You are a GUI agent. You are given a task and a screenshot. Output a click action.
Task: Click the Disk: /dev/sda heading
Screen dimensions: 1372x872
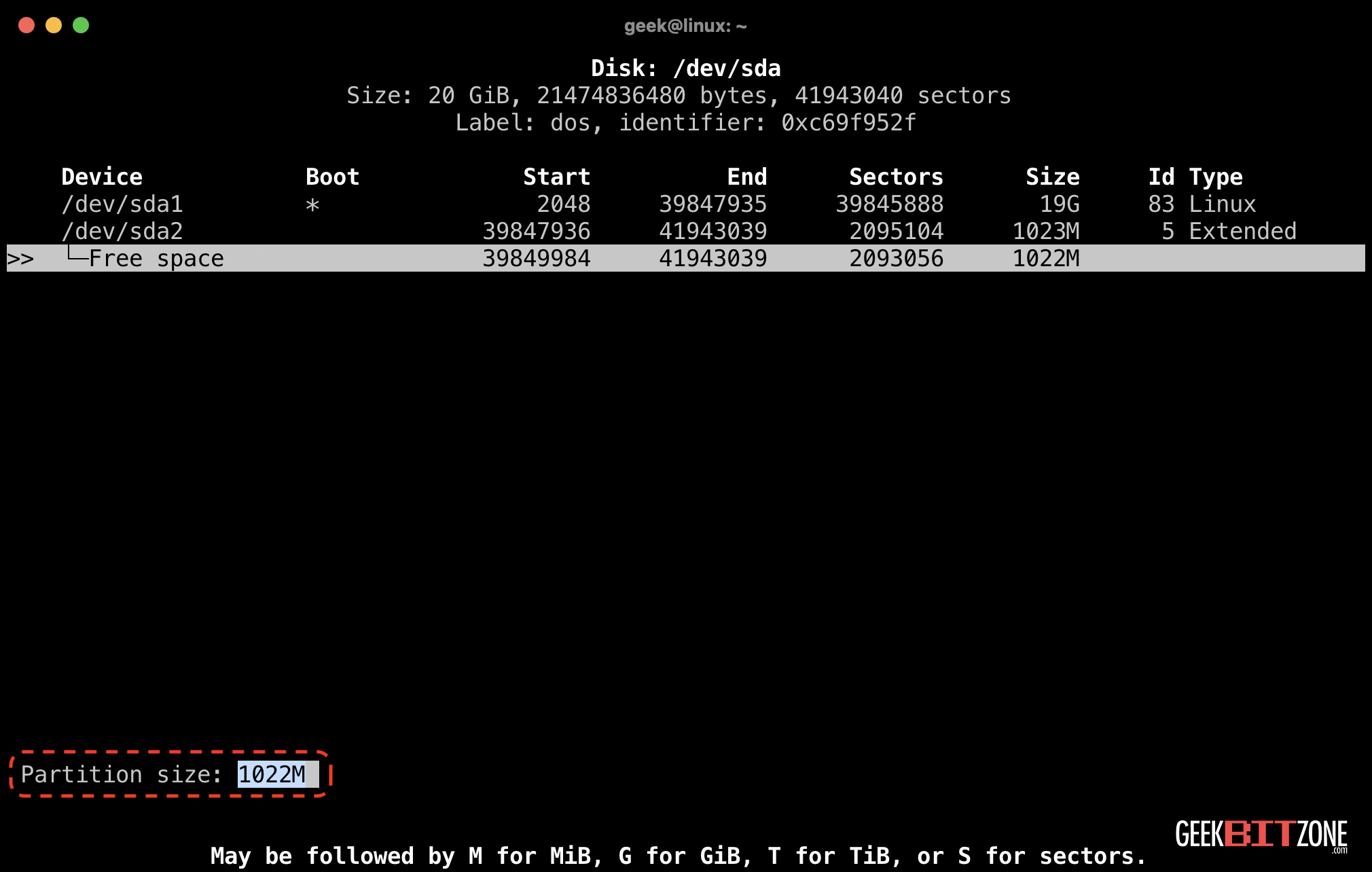[686, 68]
